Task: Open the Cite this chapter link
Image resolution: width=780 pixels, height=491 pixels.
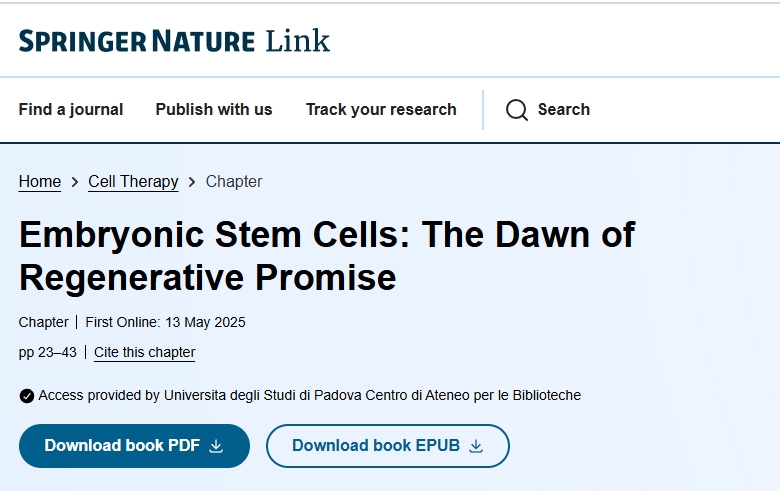Action: tap(145, 352)
